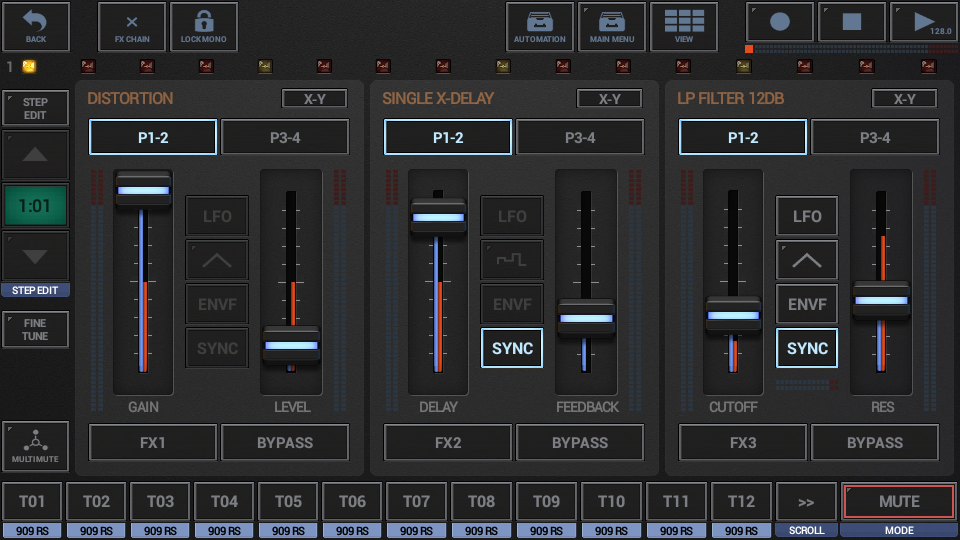Viewport: 960px width, 540px height.
Task: Bypass the Single X-Delay effect
Action: (x=580, y=442)
